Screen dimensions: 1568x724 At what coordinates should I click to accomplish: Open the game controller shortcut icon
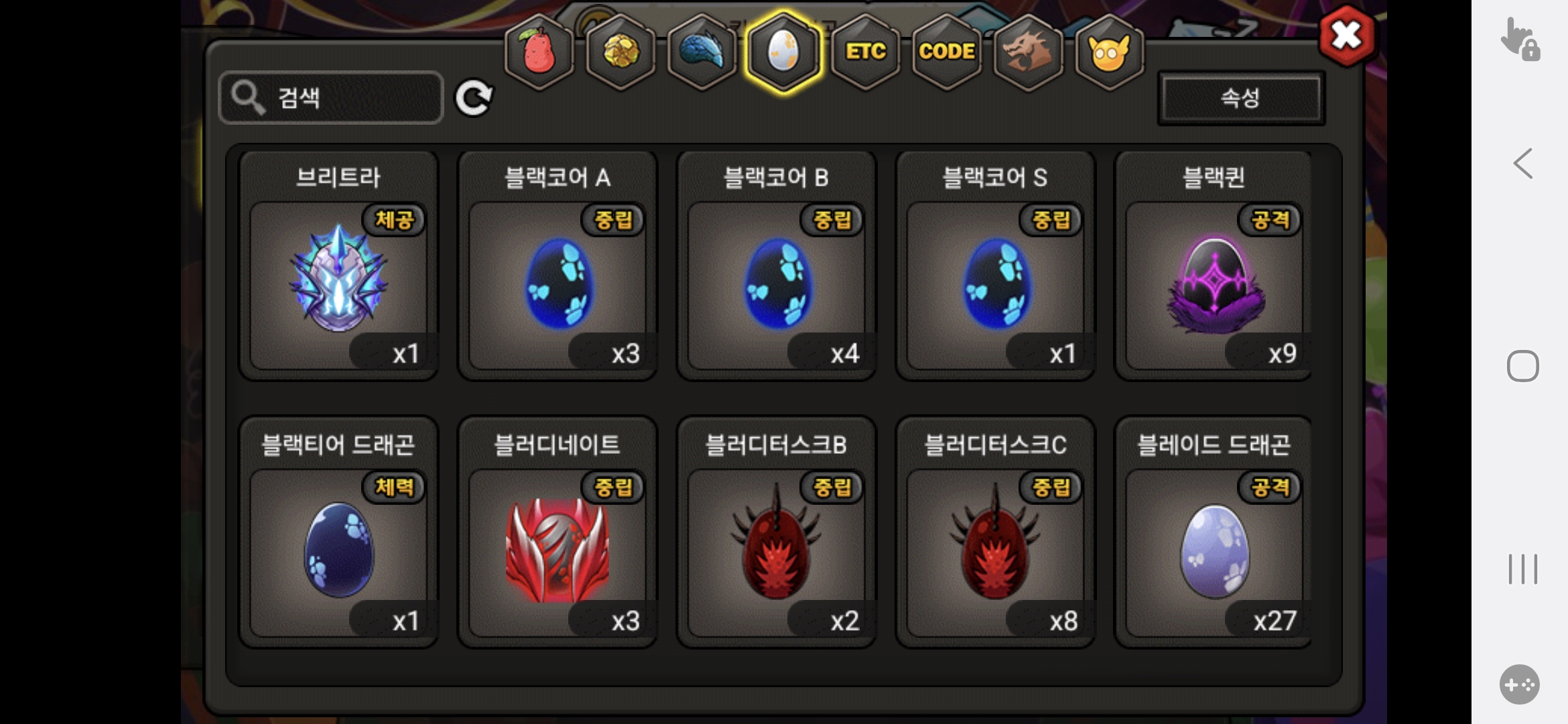[1520, 684]
